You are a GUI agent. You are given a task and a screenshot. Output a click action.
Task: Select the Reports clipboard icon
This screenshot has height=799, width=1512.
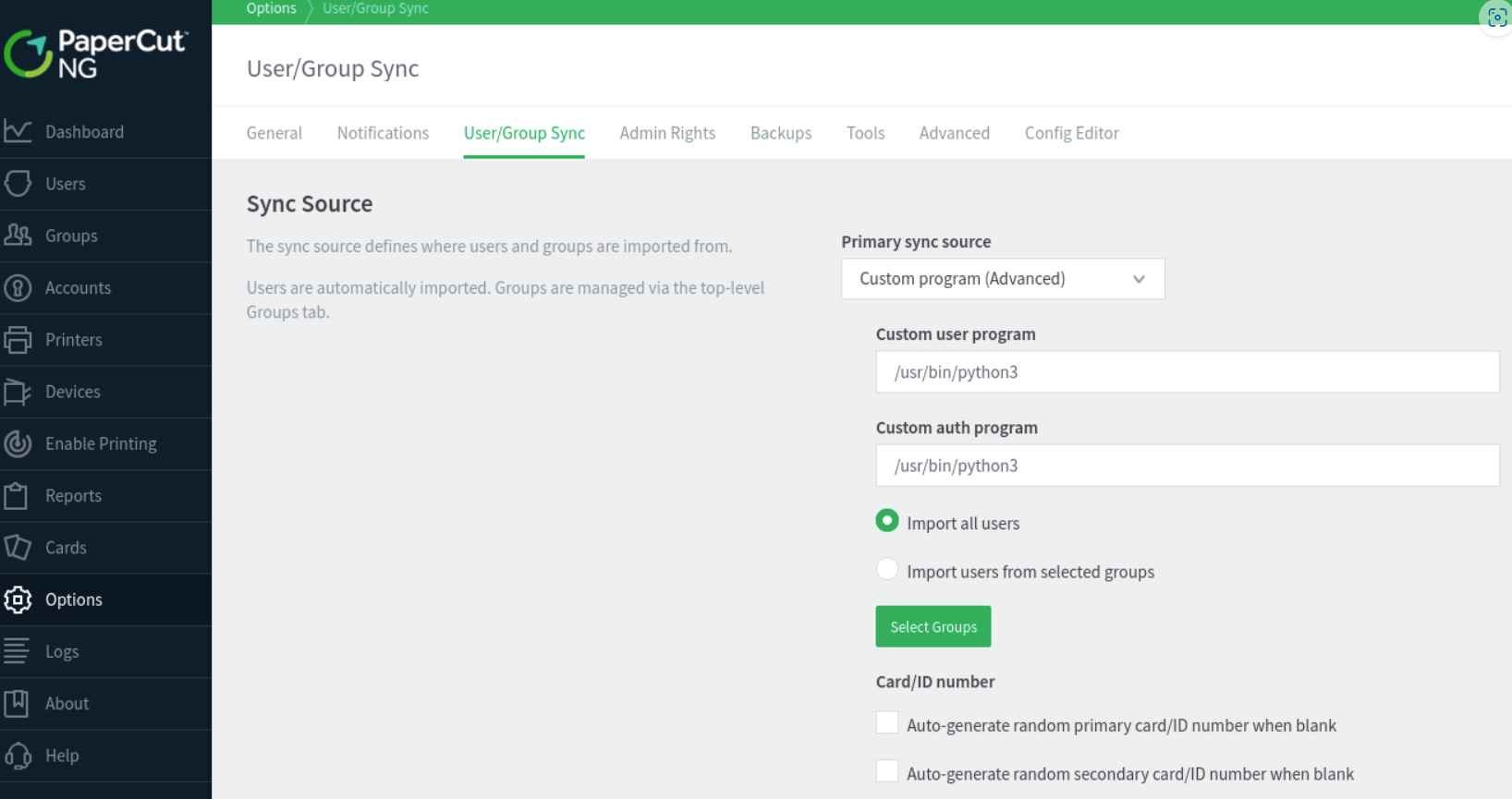coord(17,496)
